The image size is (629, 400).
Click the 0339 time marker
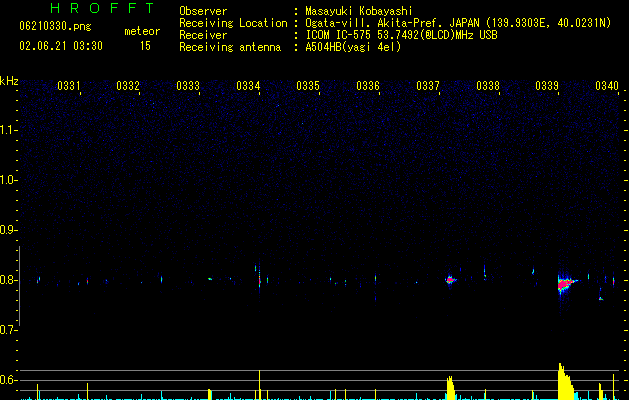point(547,86)
